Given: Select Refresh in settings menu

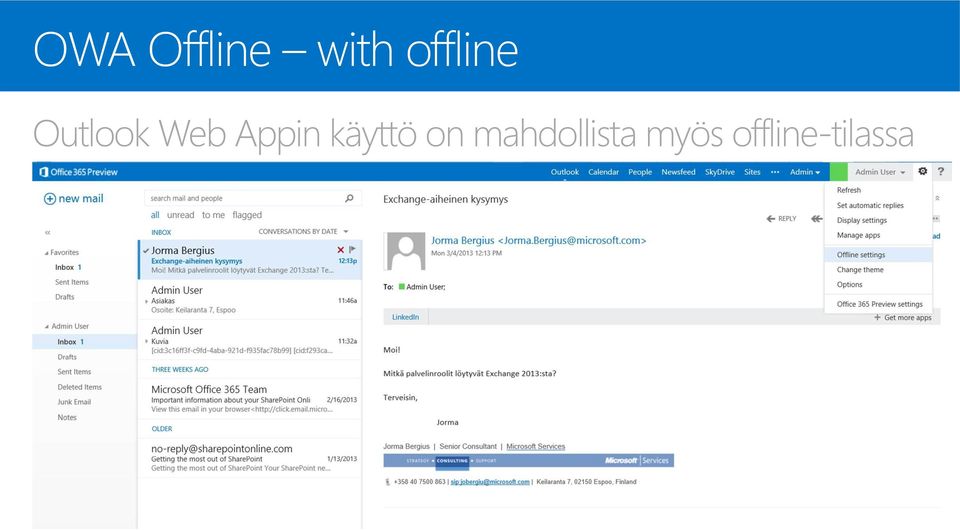Looking at the screenshot, I should [879, 190].
